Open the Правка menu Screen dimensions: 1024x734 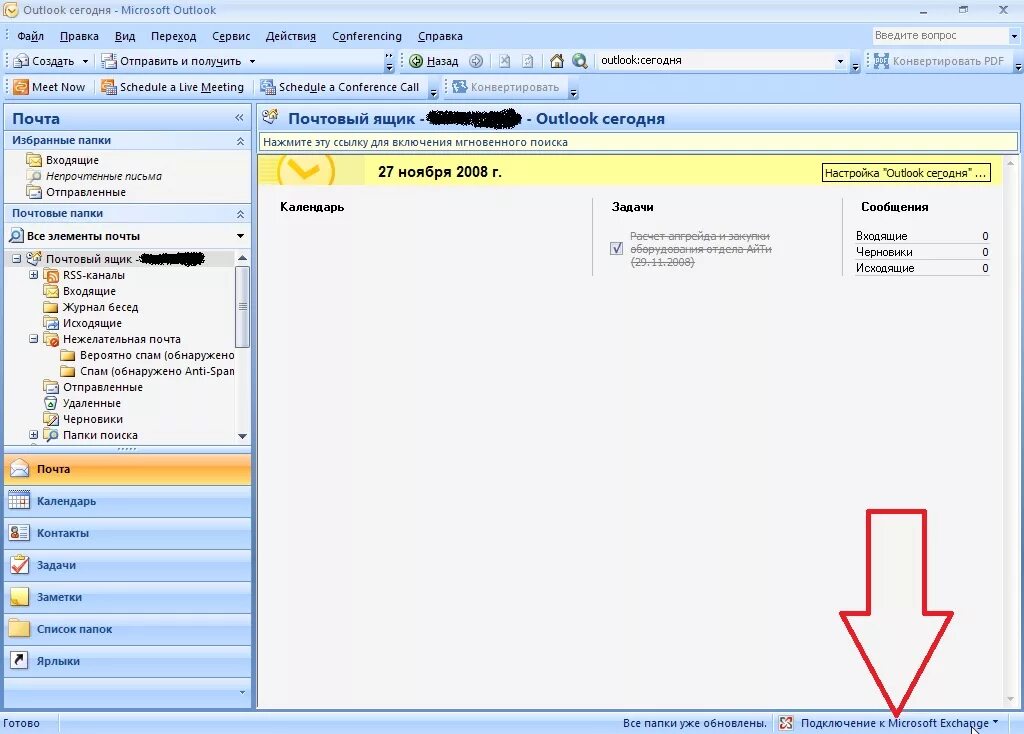tap(79, 36)
